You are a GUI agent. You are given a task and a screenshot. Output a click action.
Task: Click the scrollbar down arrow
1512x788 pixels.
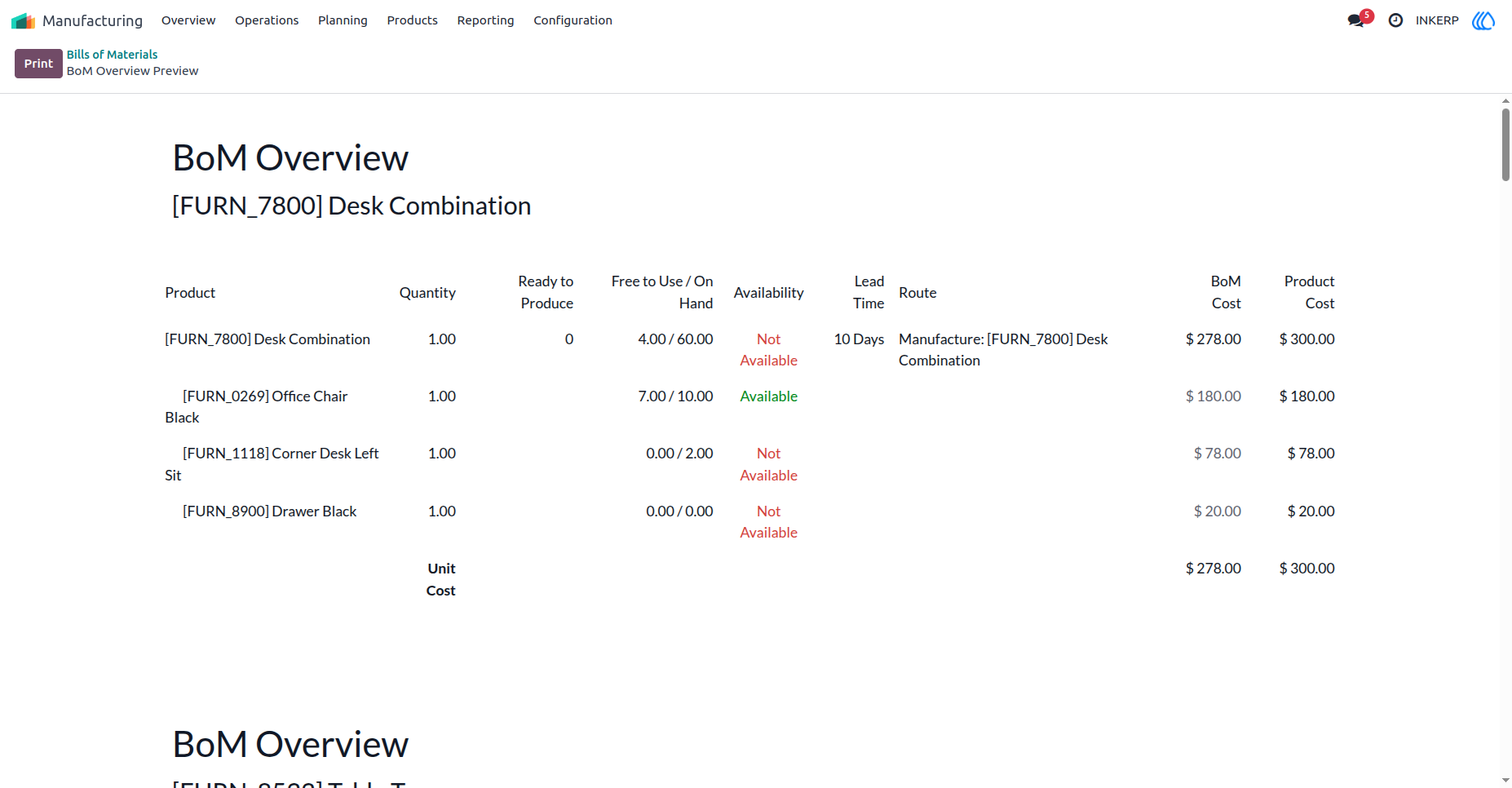pos(1505,781)
